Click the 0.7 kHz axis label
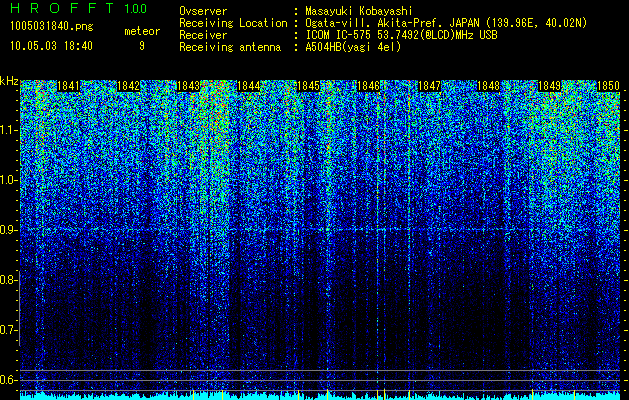The height and width of the screenshot is (400, 629). (8, 330)
